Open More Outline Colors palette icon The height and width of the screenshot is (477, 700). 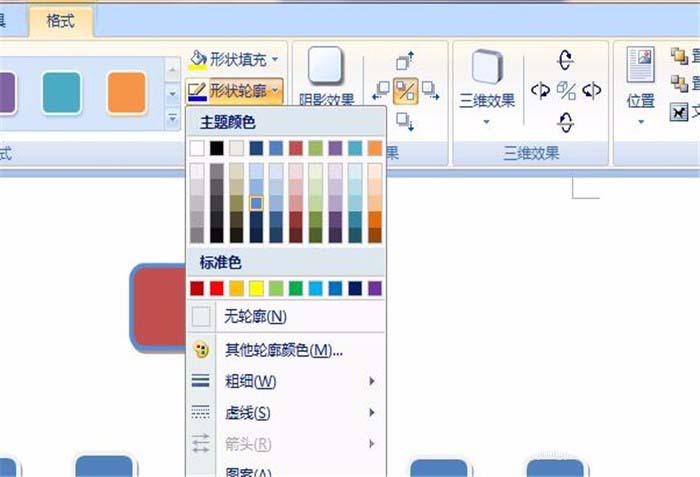[201, 350]
